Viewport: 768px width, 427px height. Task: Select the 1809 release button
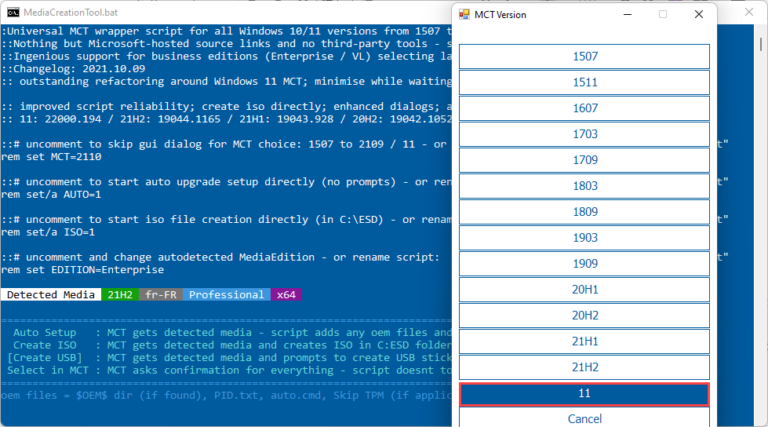tap(585, 212)
